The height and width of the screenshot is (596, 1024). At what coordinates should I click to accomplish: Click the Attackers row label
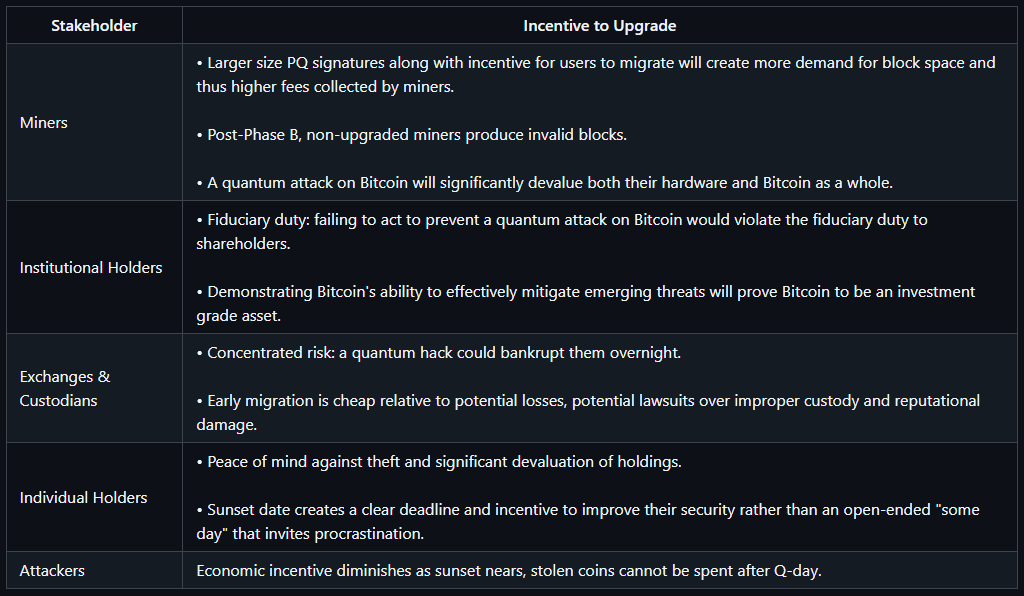point(52,570)
